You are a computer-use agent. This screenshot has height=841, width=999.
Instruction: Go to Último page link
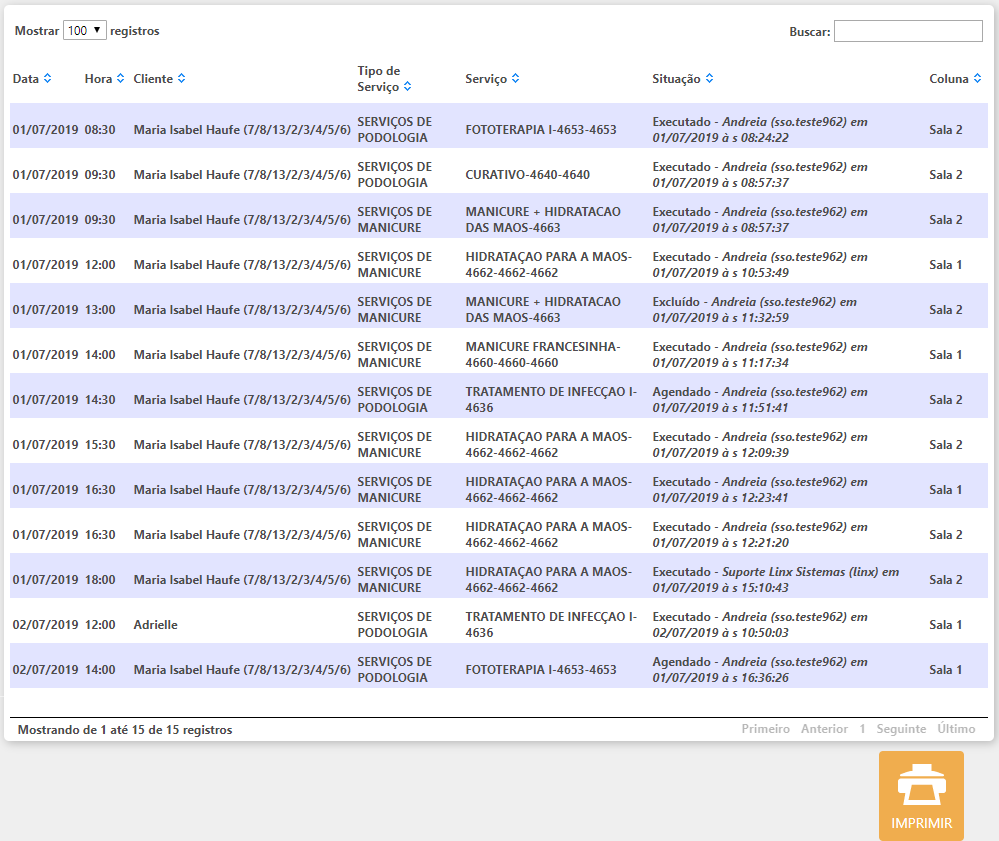click(x=956, y=729)
